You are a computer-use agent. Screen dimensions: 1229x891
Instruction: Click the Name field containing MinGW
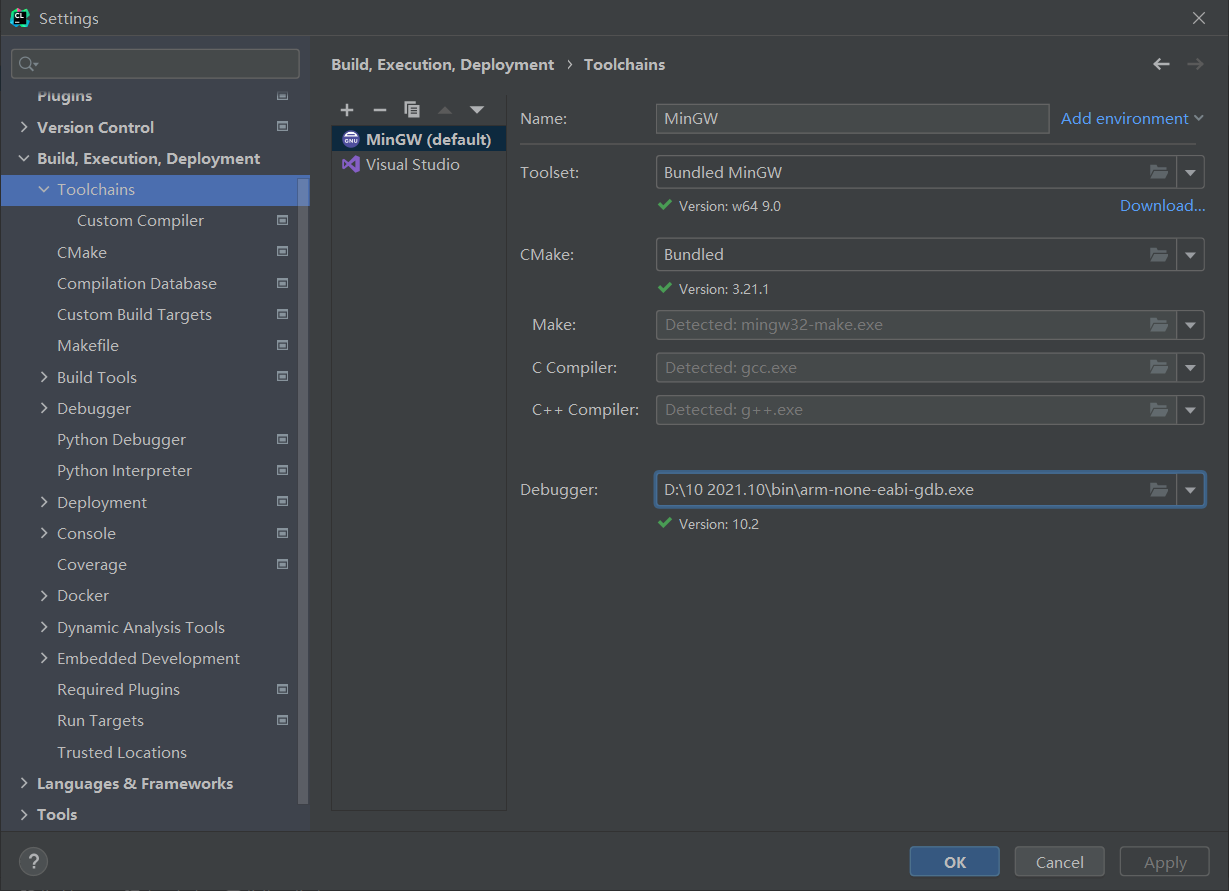[852, 118]
